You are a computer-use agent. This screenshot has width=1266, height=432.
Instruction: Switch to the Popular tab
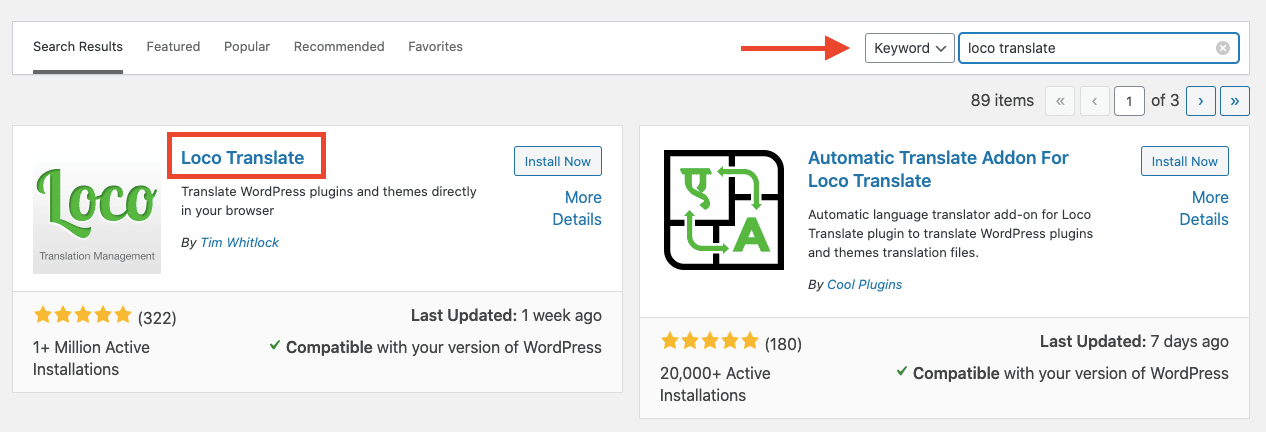pyautogui.click(x=247, y=47)
